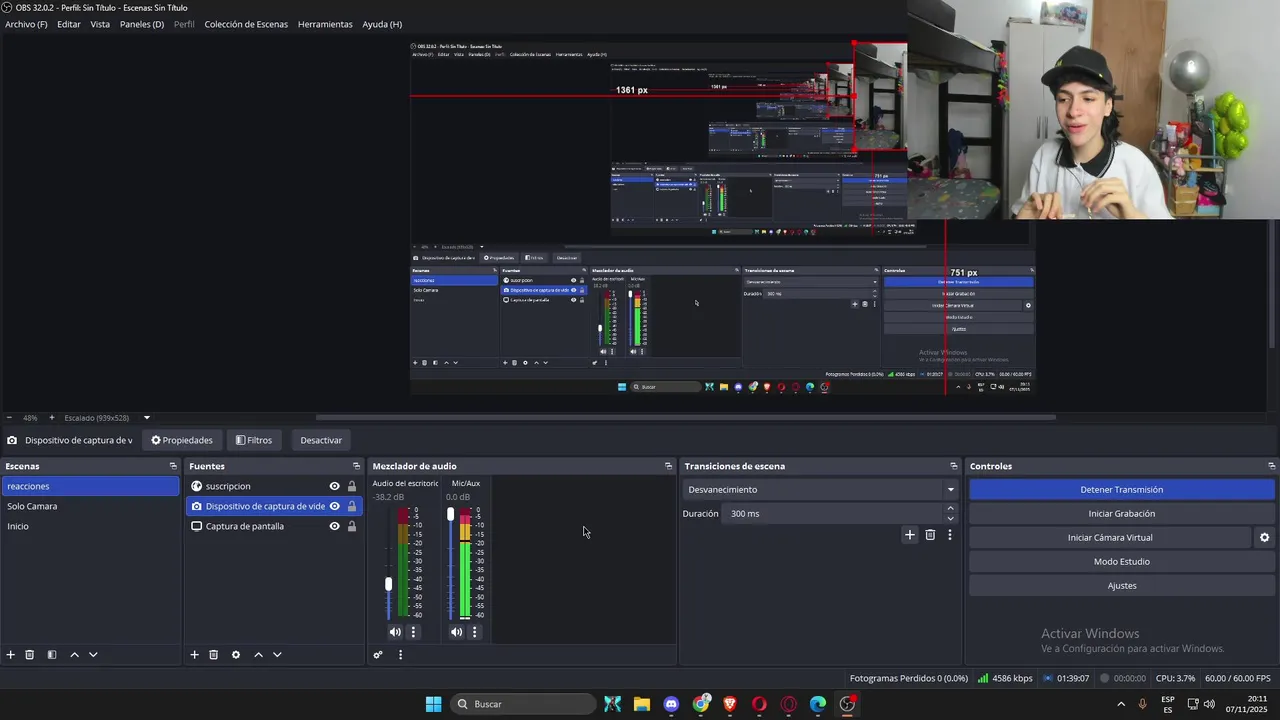This screenshot has width=1280, height=720.
Task: Remove selected scene with trash icon
Action: point(30,655)
